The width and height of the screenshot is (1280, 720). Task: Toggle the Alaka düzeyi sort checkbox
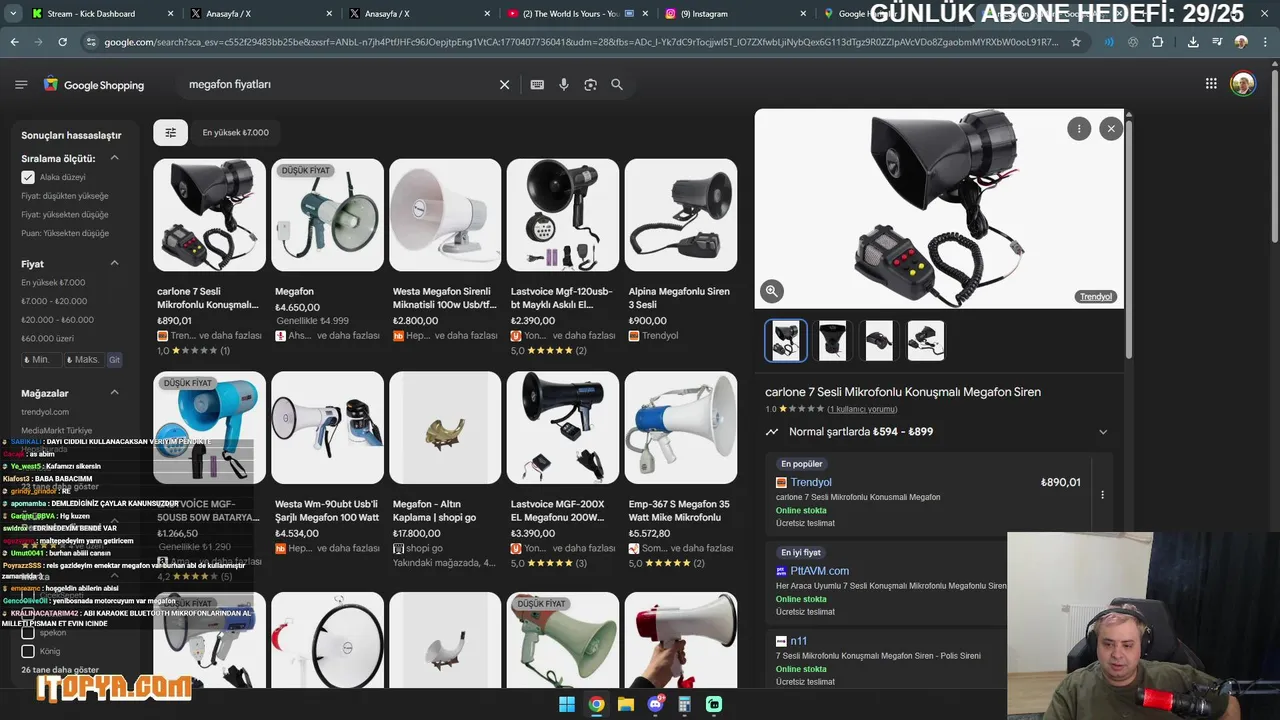[x=28, y=177]
